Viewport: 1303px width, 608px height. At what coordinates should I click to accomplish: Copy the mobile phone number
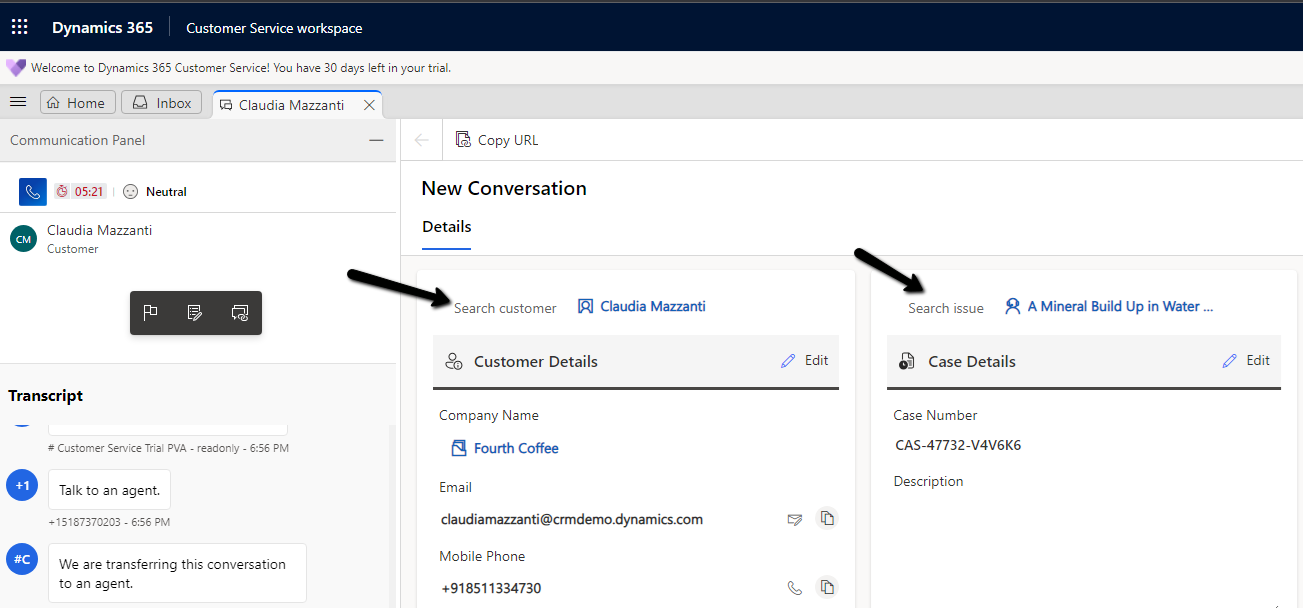coord(826,587)
